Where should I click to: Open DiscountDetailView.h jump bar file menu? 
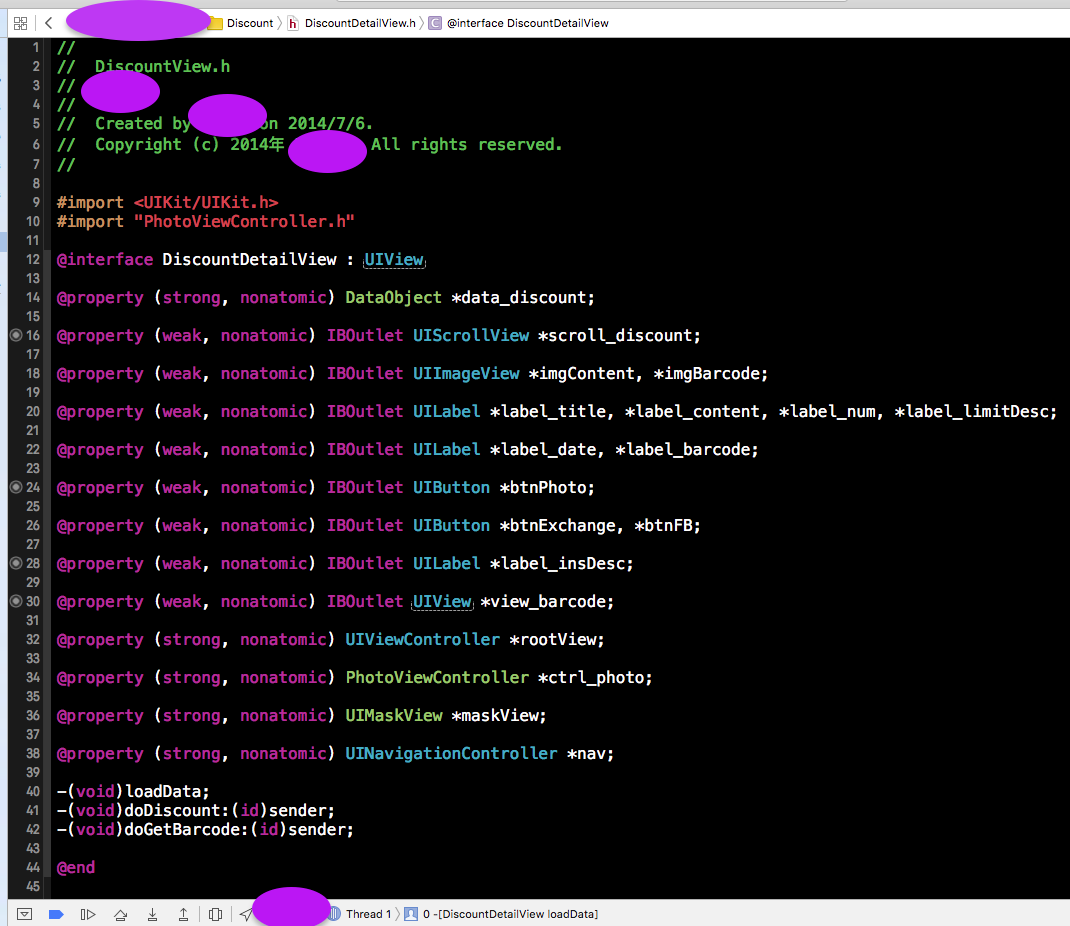click(359, 23)
